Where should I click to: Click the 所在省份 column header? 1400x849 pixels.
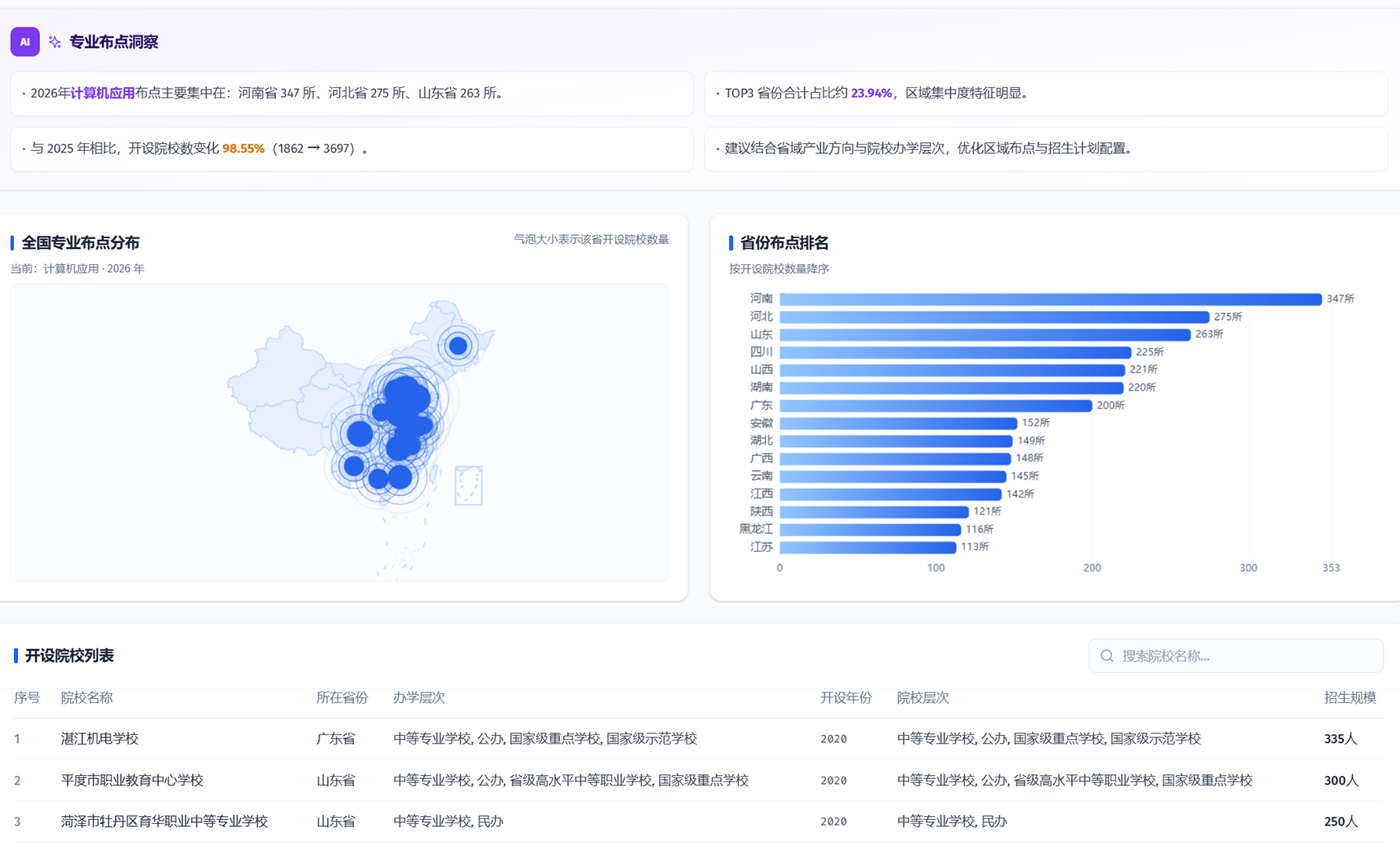tap(342, 697)
